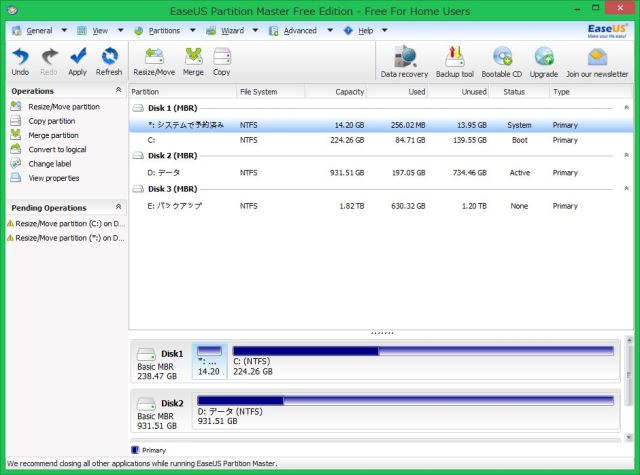Click the Disk 2 (MBR) drive icon in the list
Viewport: 640px width, 475px height.
coord(139,155)
